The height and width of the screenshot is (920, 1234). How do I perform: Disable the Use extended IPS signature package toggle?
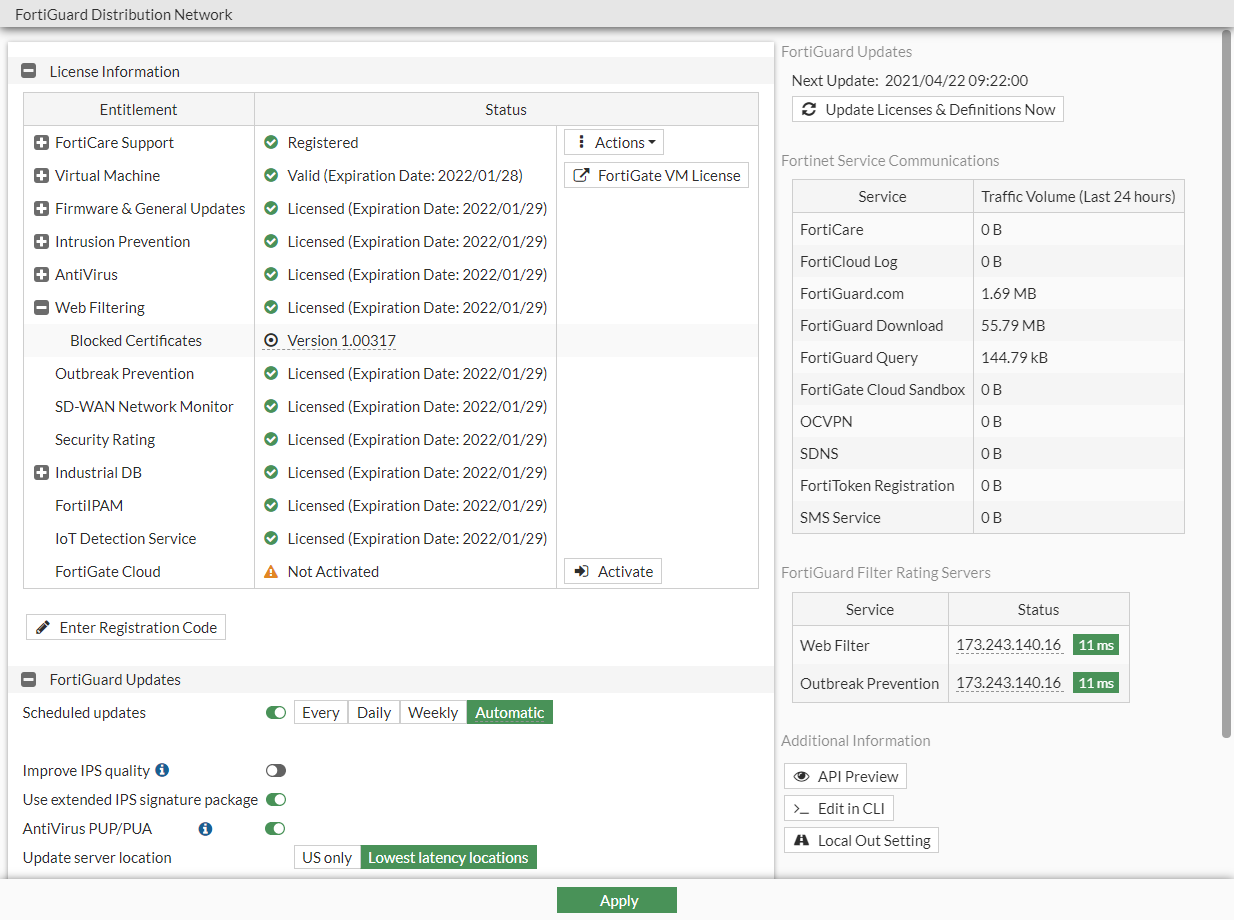click(276, 799)
